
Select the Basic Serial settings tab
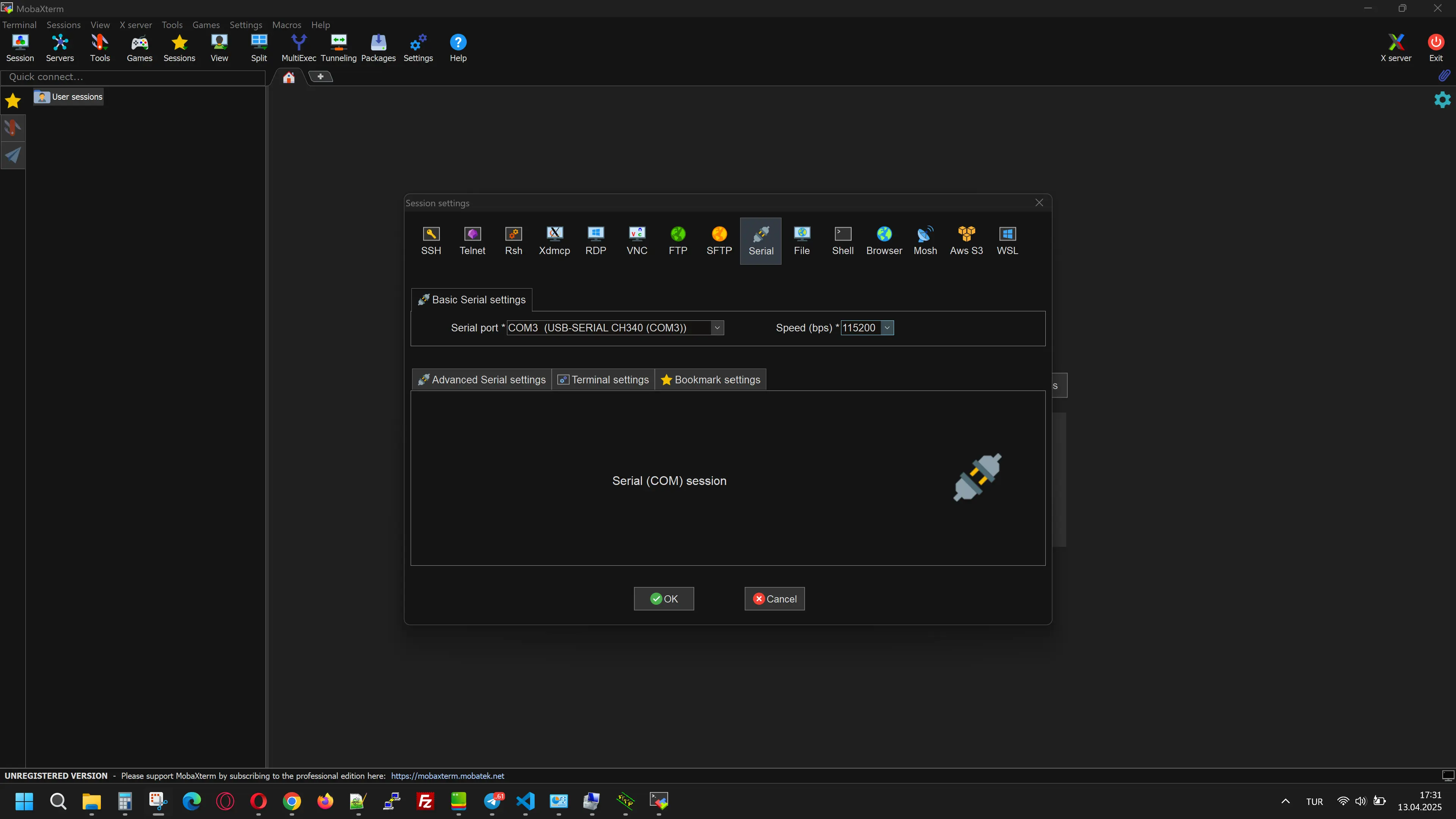[471, 300]
